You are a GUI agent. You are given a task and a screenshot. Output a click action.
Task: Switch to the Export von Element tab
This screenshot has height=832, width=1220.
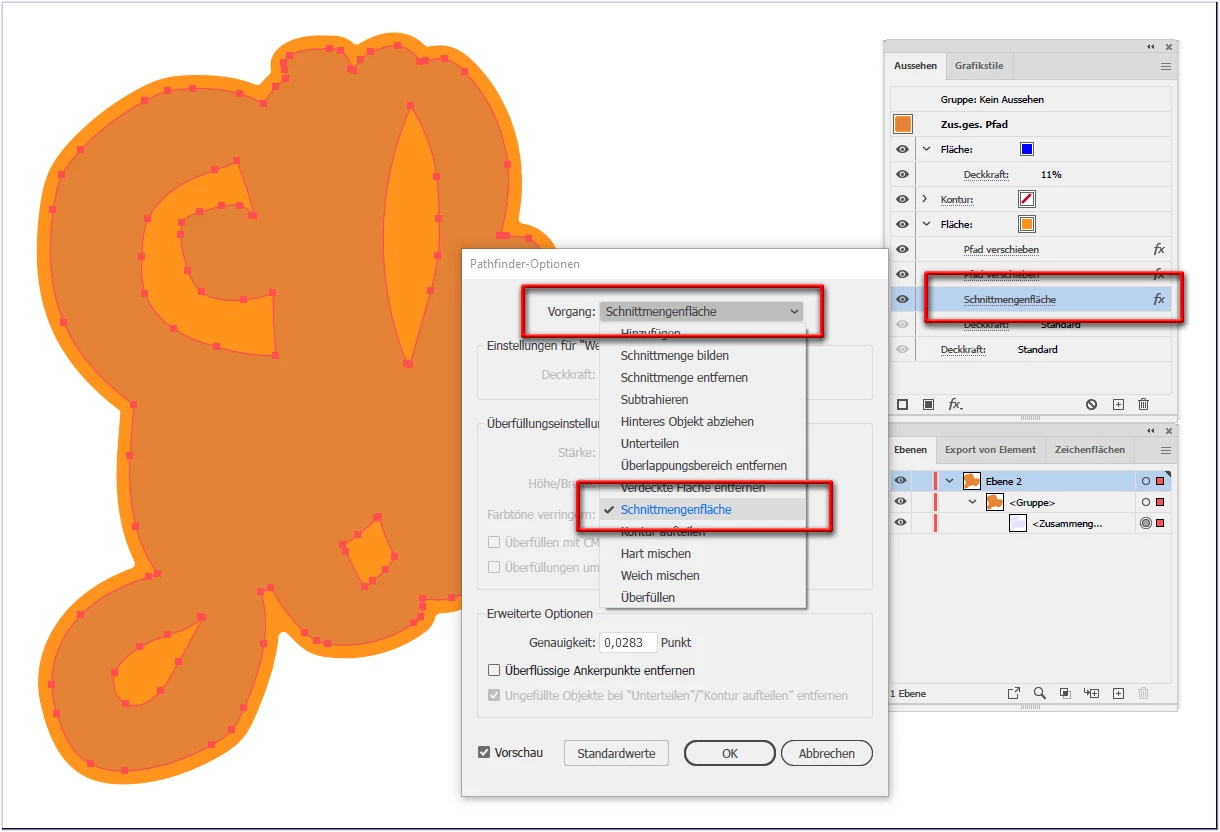pos(990,450)
